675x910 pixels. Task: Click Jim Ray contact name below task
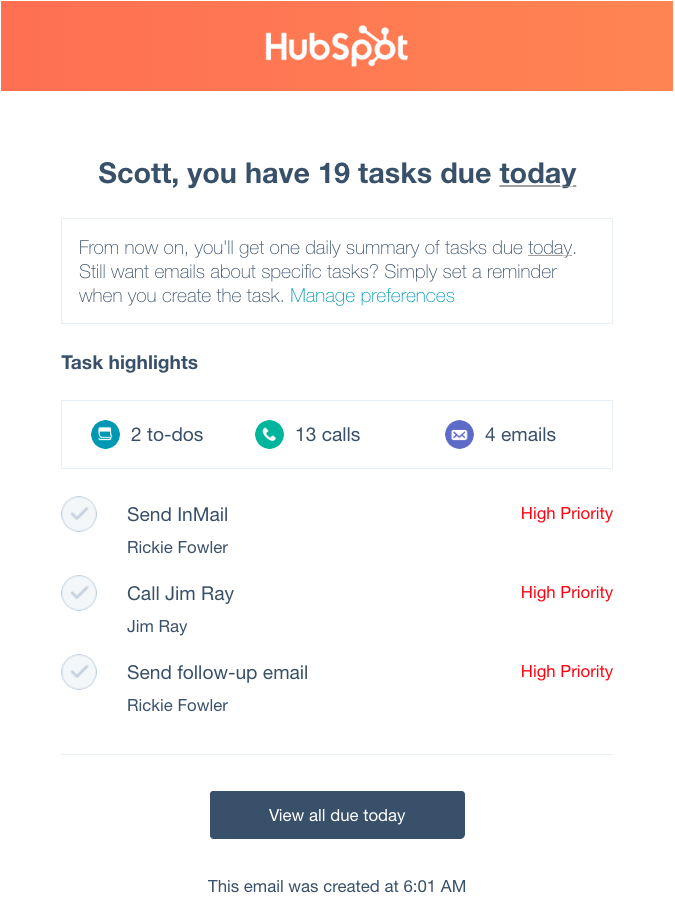[x=157, y=626]
